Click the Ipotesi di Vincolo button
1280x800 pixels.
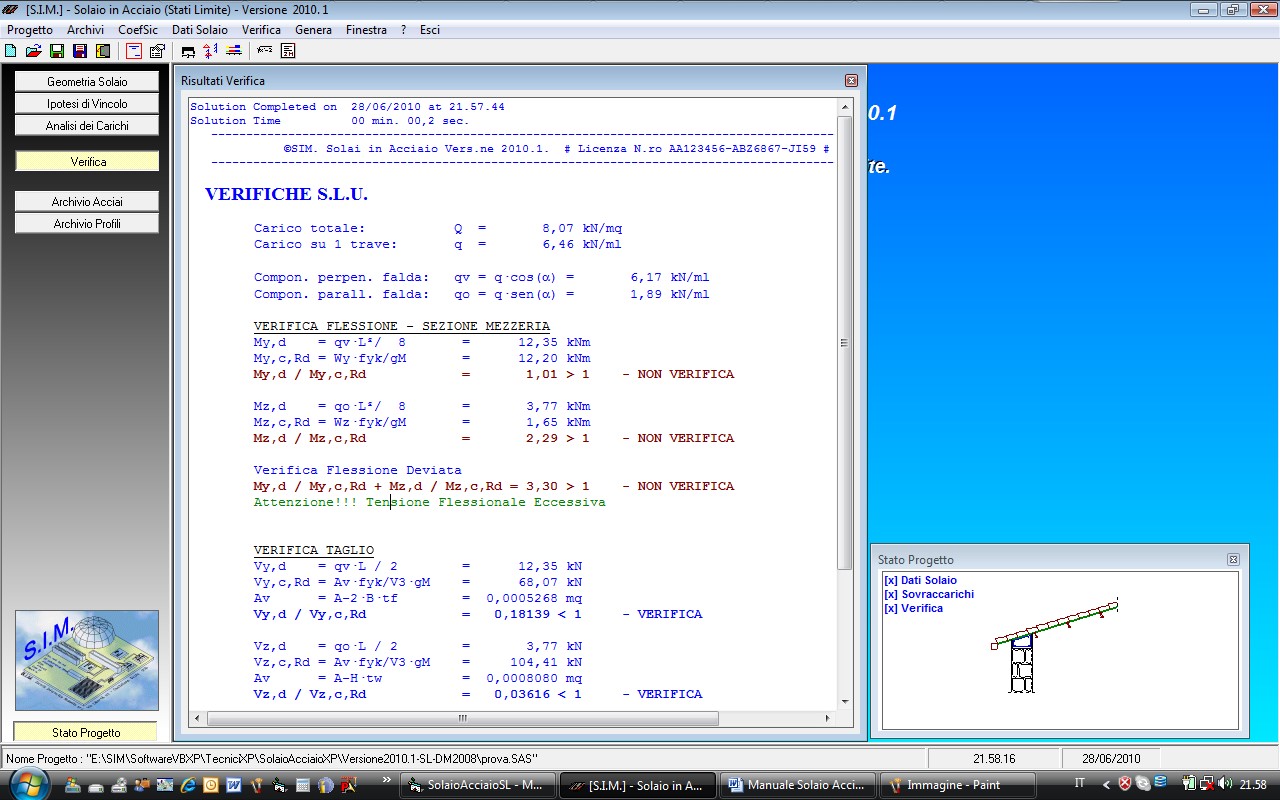pos(87,103)
